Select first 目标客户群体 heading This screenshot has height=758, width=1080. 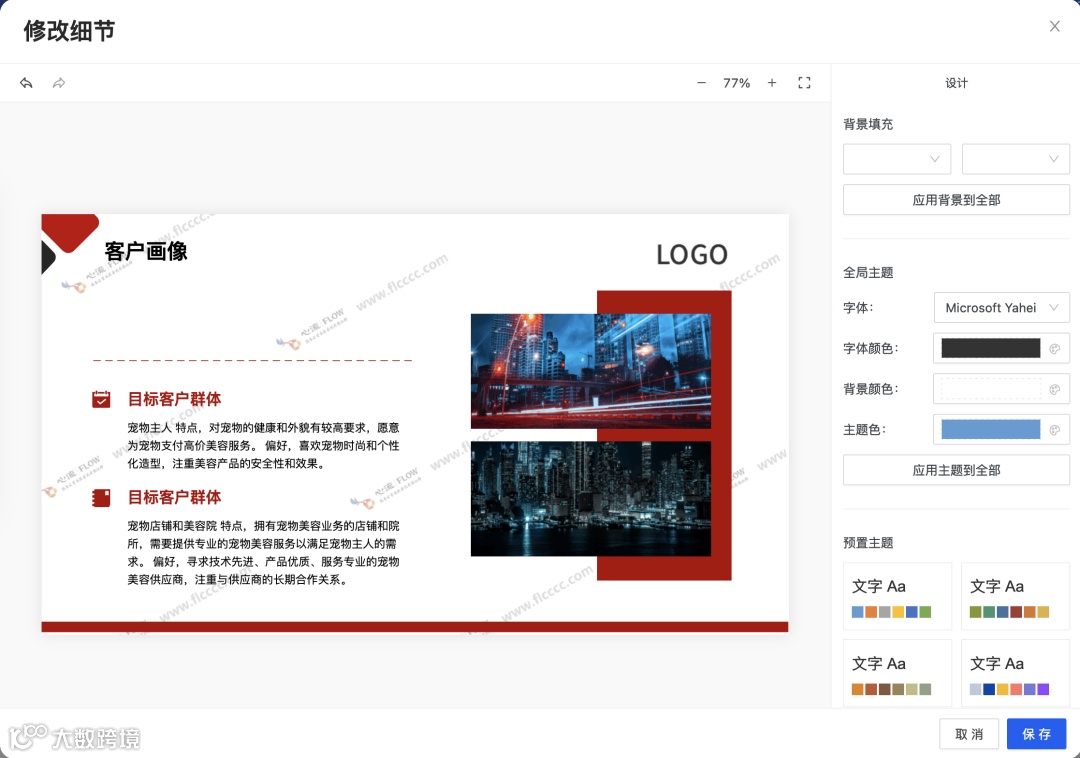click(174, 399)
